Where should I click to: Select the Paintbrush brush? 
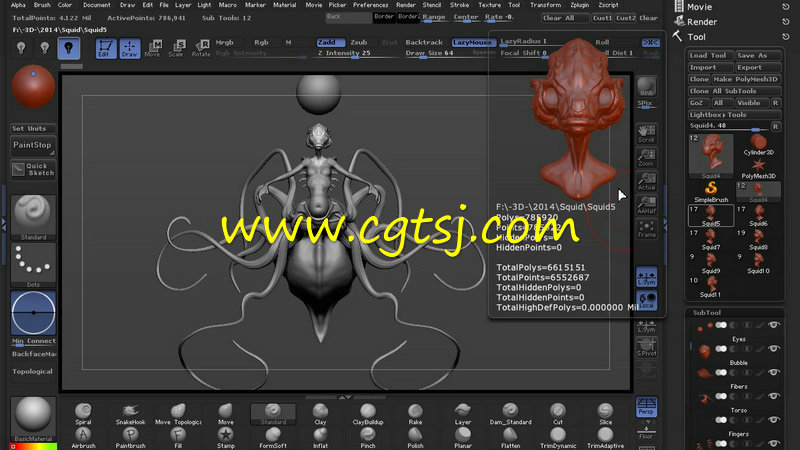click(130, 438)
